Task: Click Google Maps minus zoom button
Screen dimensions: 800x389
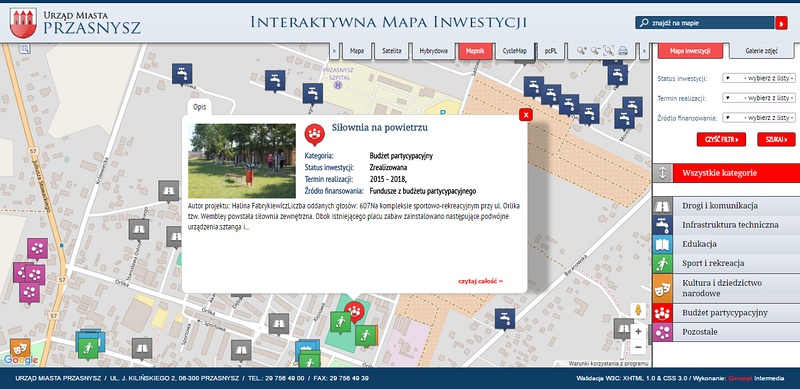Action: tap(638, 348)
